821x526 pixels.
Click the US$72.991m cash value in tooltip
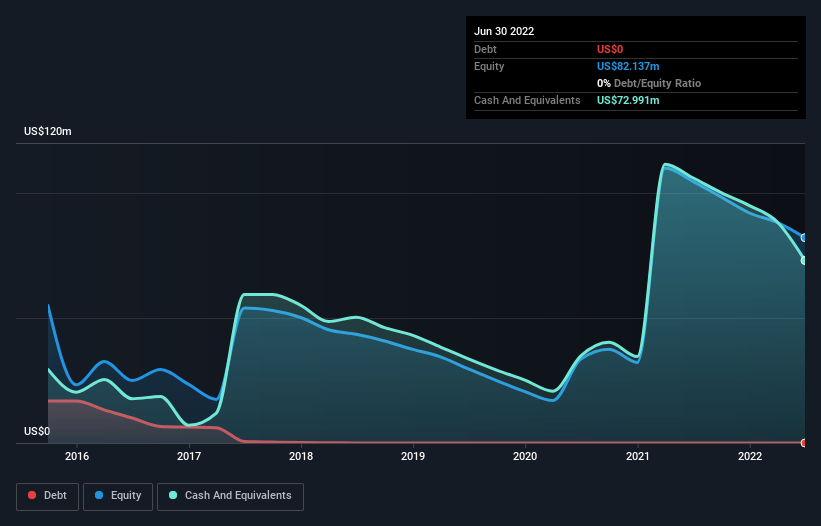coord(628,100)
